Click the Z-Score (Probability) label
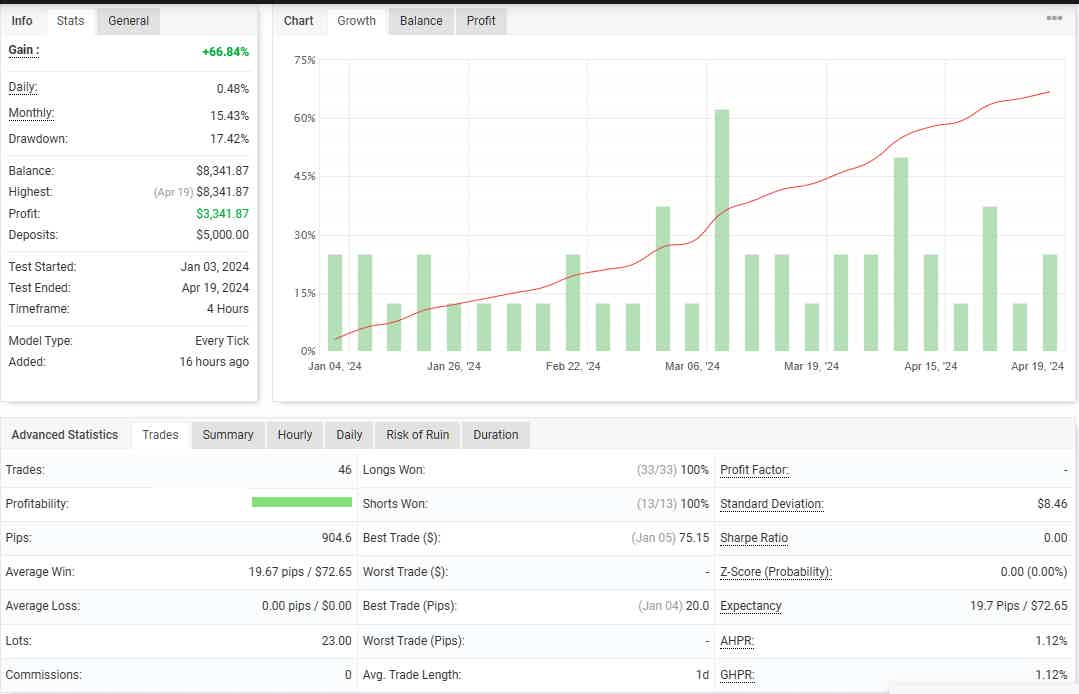Image resolution: width=1079 pixels, height=694 pixels. [x=775, y=572]
